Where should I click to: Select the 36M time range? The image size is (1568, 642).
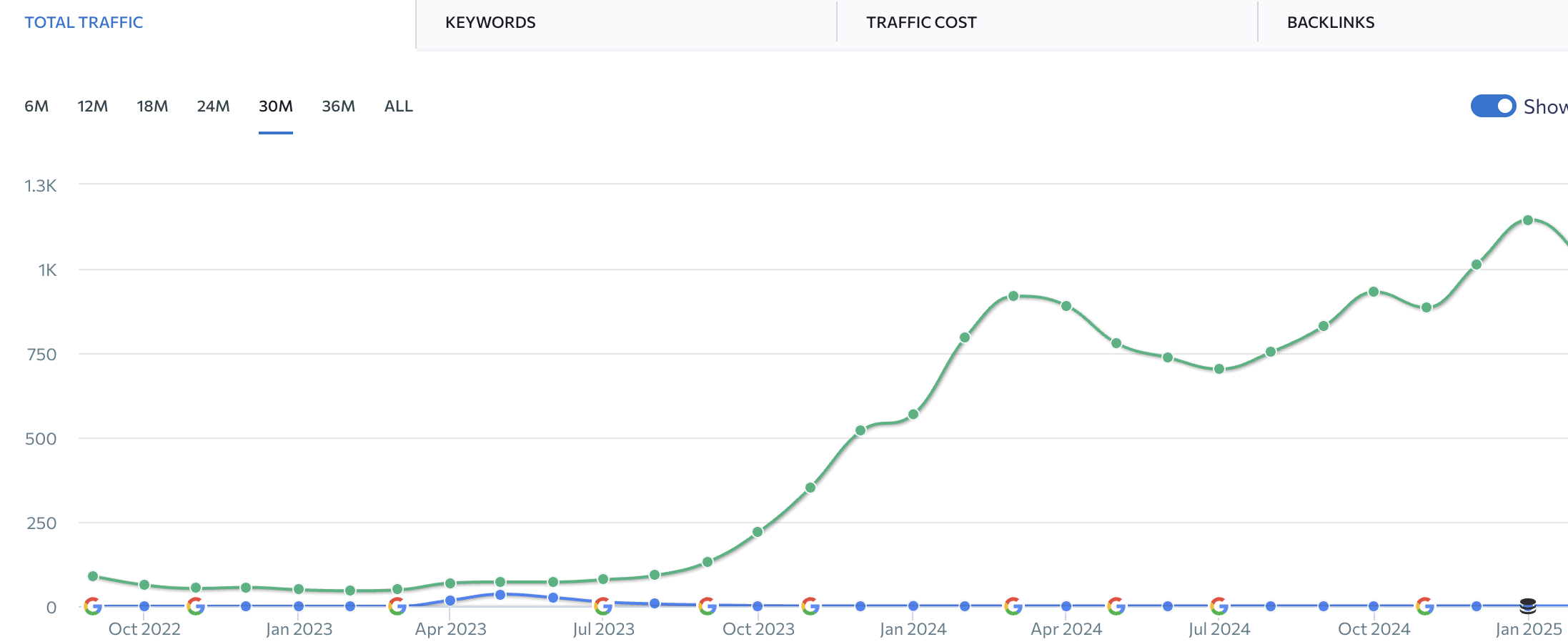click(x=338, y=107)
